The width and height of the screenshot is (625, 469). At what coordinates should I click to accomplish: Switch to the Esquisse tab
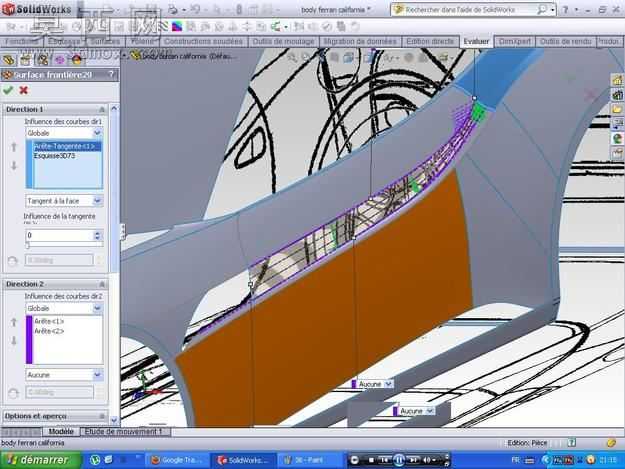point(64,41)
